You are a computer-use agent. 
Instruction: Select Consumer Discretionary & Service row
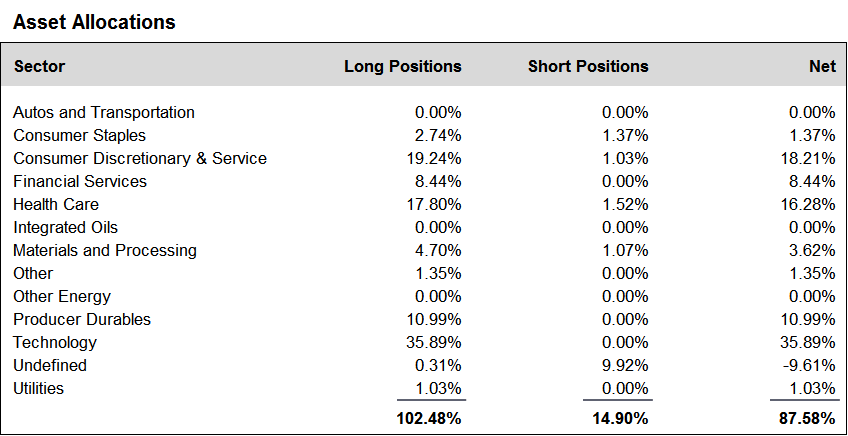click(424, 158)
